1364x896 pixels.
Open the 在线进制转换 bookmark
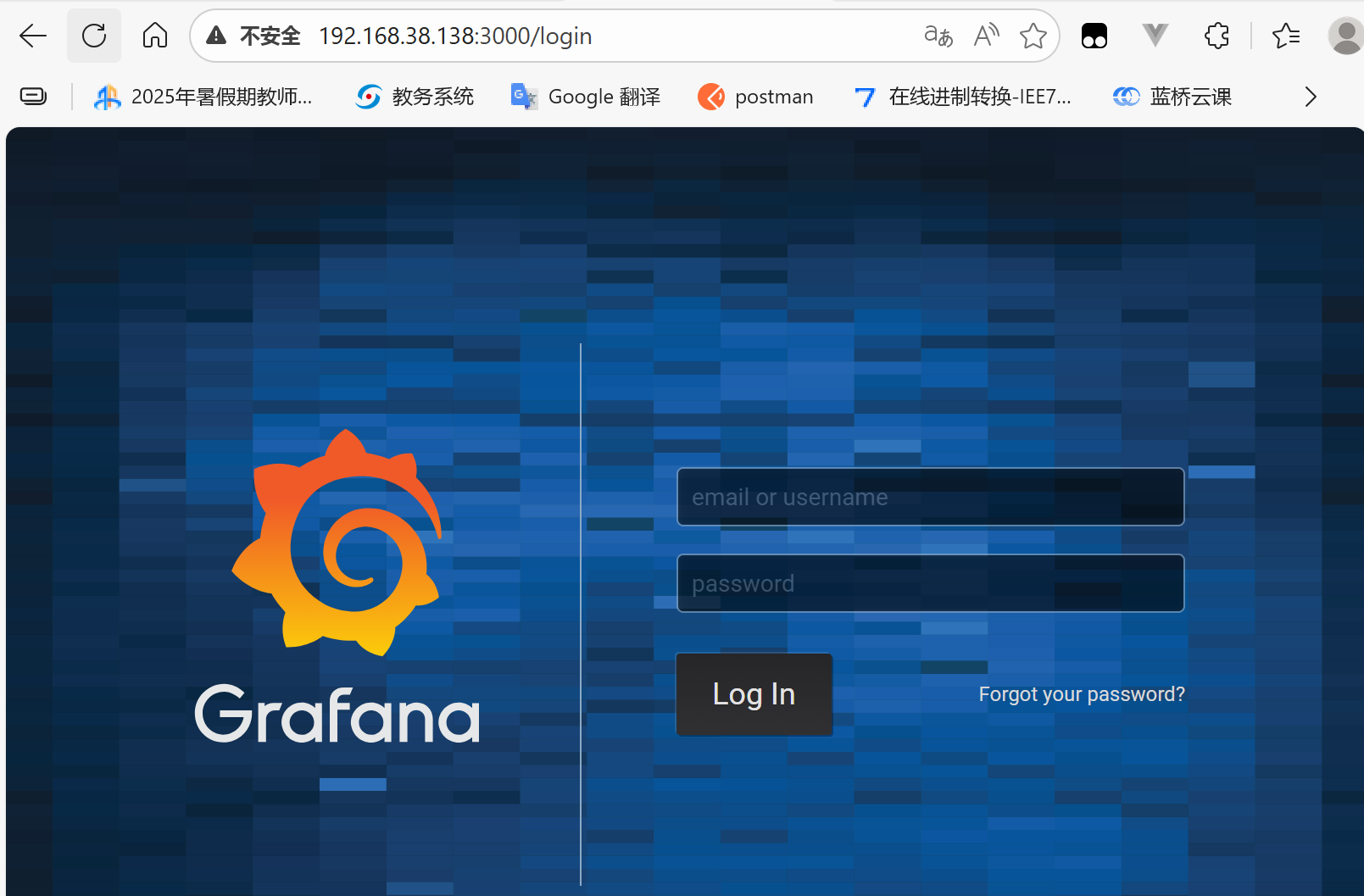963,97
